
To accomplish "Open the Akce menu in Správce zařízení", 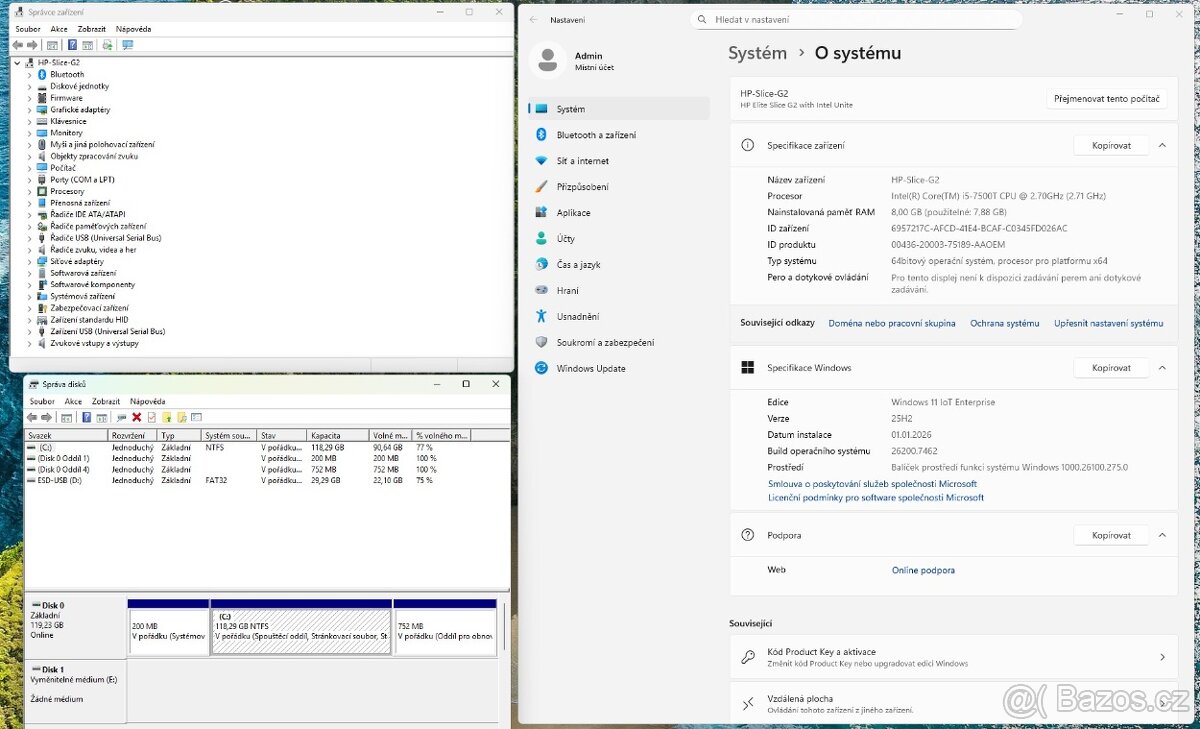I will click(x=59, y=29).
